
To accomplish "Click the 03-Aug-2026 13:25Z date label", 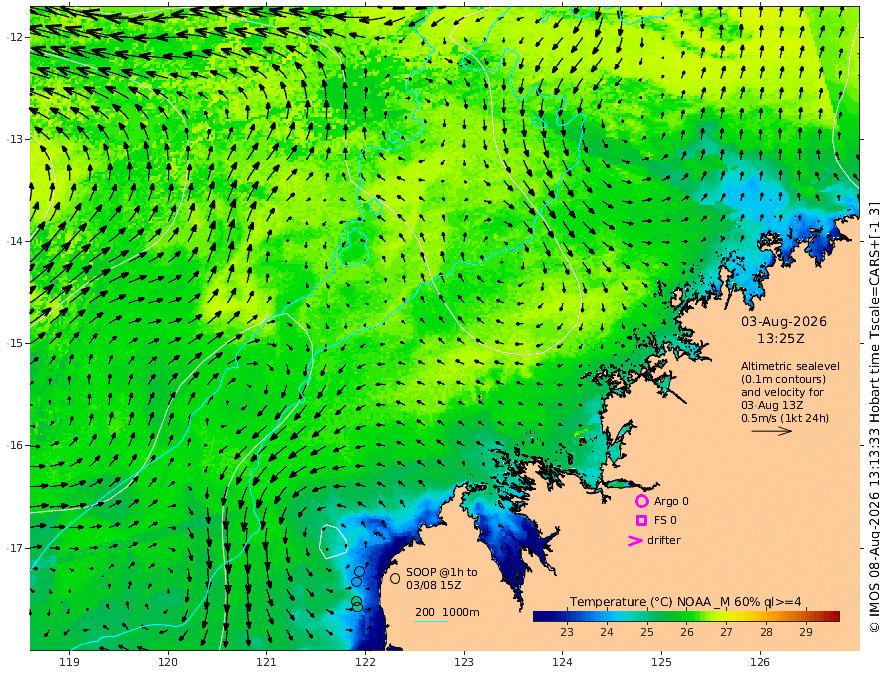I will [783, 330].
